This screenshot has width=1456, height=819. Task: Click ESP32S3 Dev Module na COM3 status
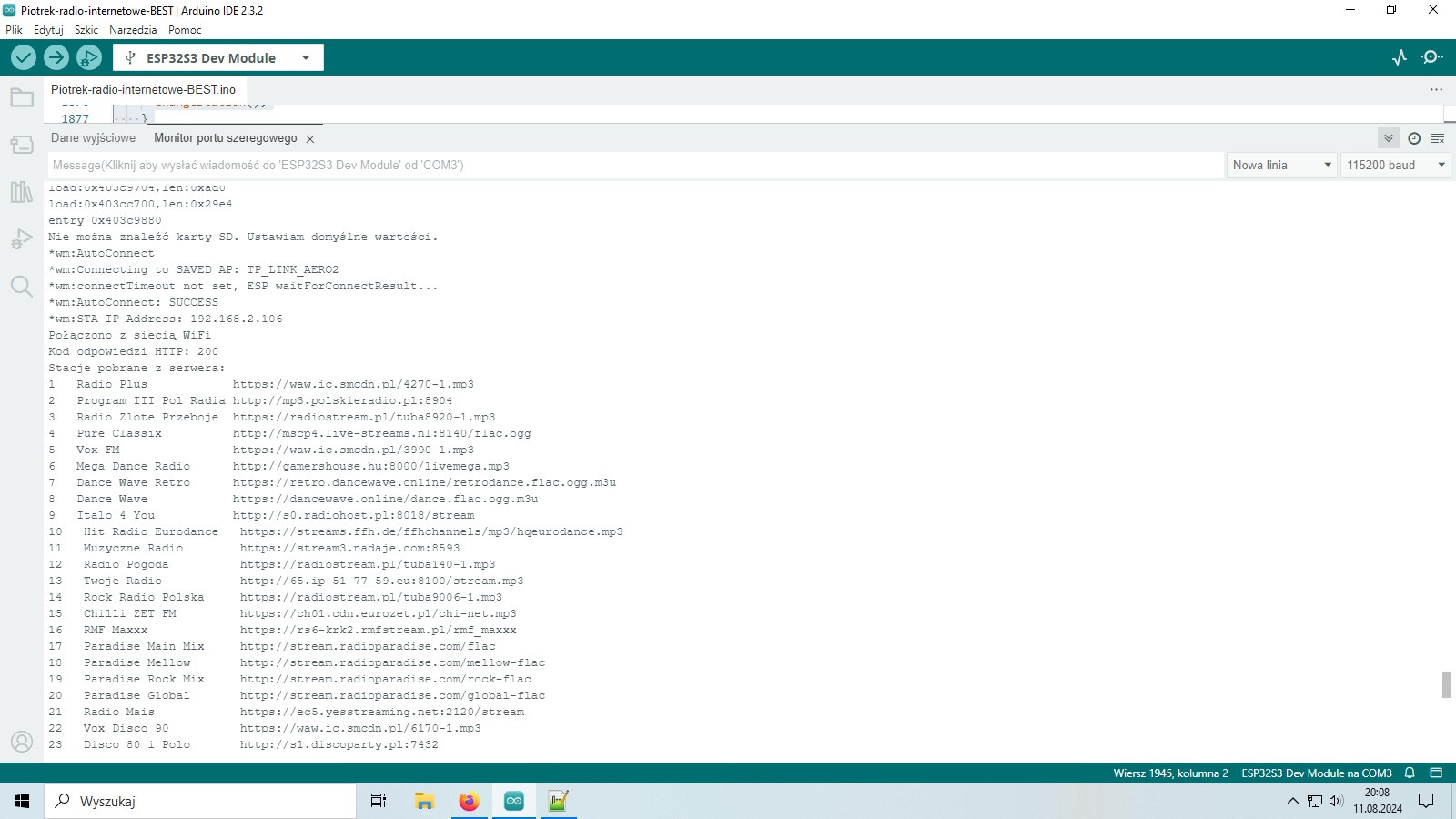coord(1317,773)
